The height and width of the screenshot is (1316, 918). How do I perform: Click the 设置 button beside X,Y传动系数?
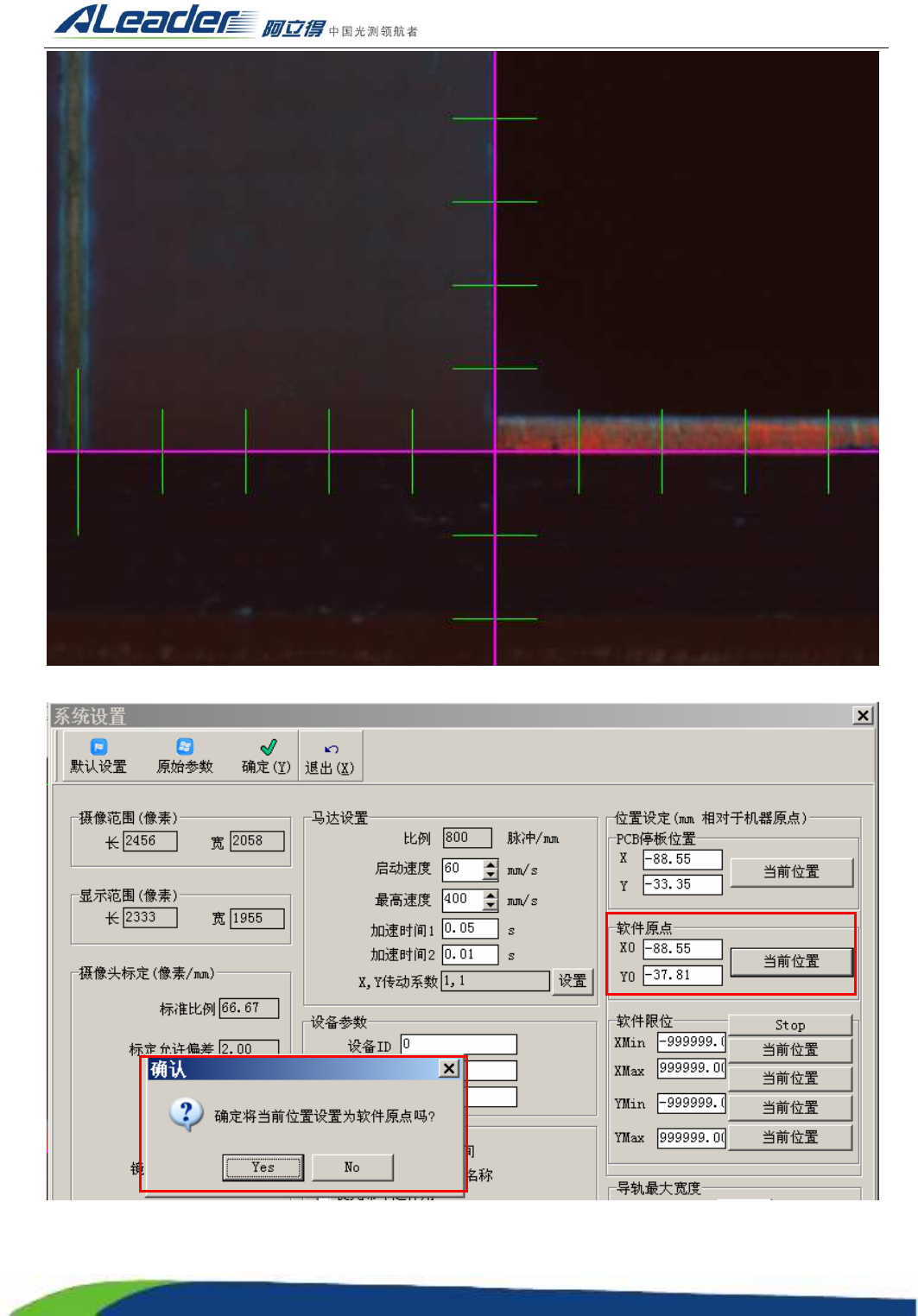pos(573,981)
